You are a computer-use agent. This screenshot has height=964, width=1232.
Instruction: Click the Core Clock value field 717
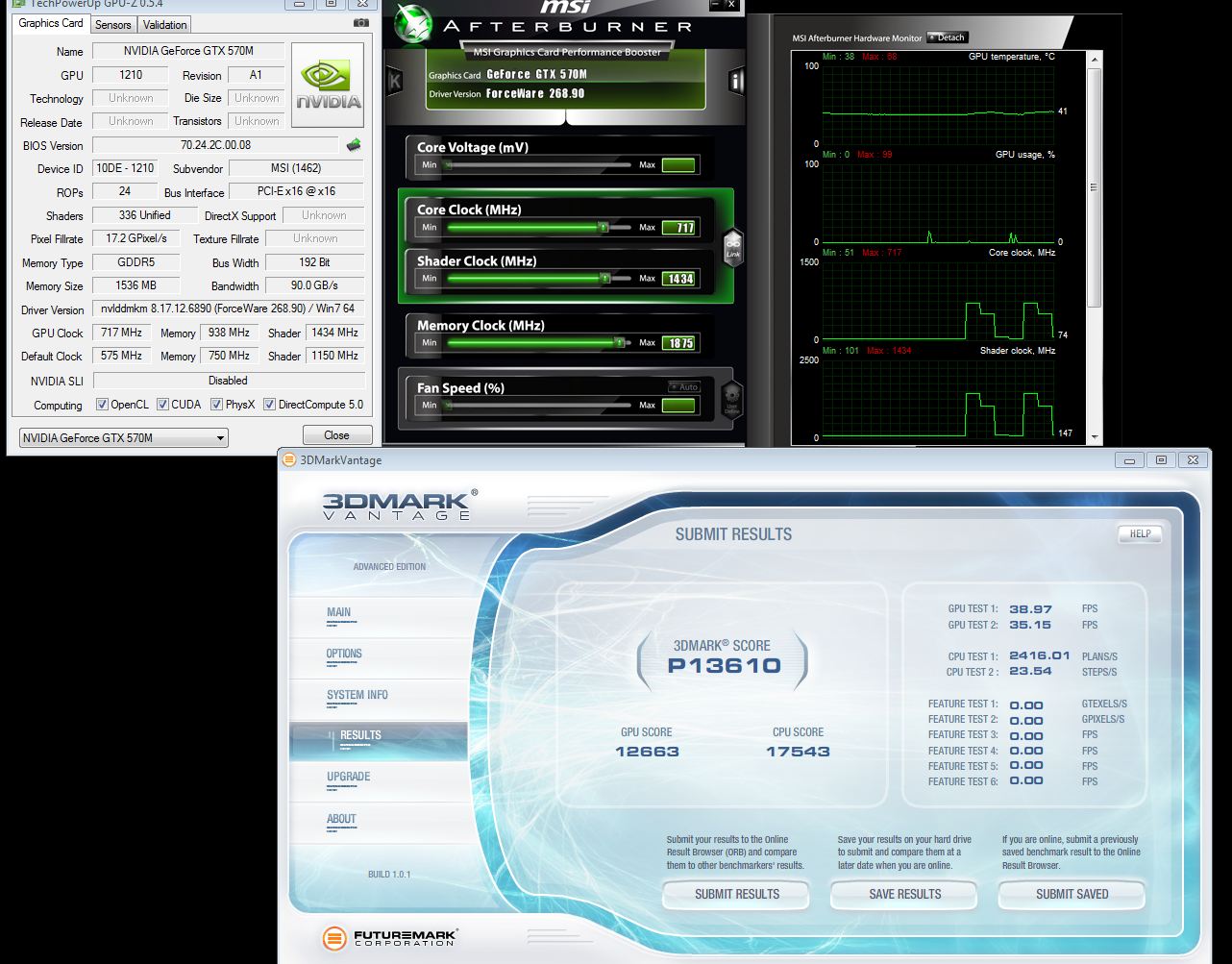[x=678, y=228]
